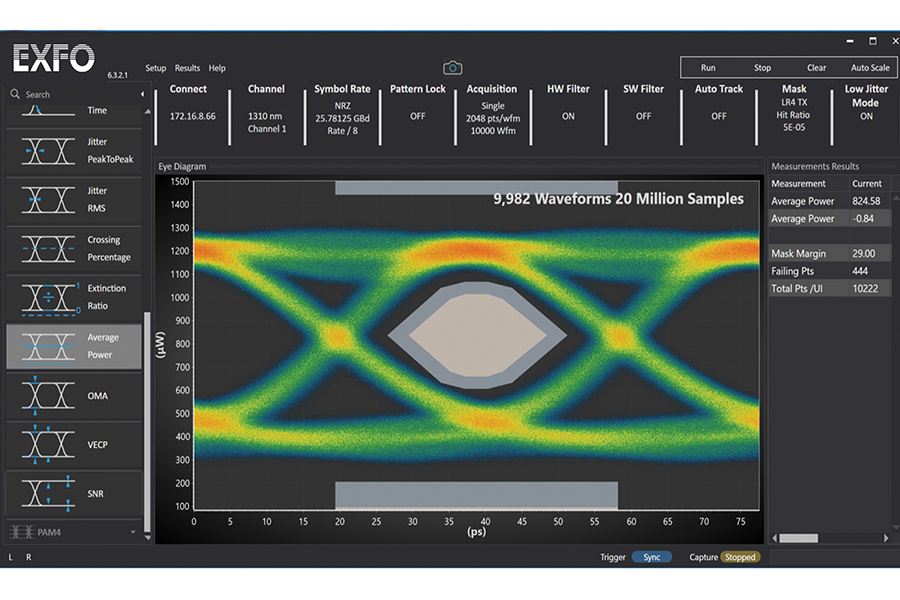
Task: Click the Search measurements field
Action: pyautogui.click(x=75, y=95)
